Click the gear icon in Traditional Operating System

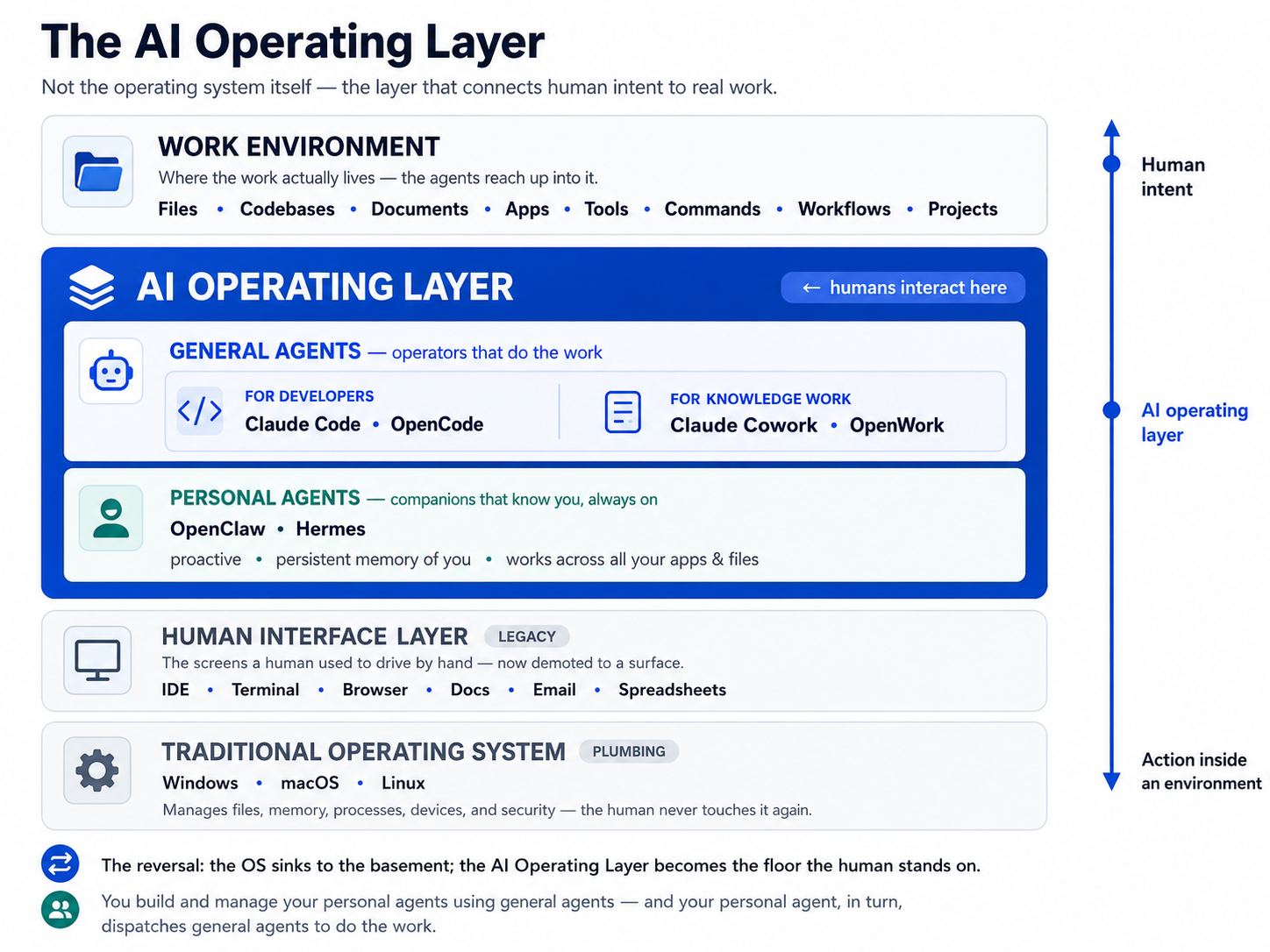tap(97, 771)
